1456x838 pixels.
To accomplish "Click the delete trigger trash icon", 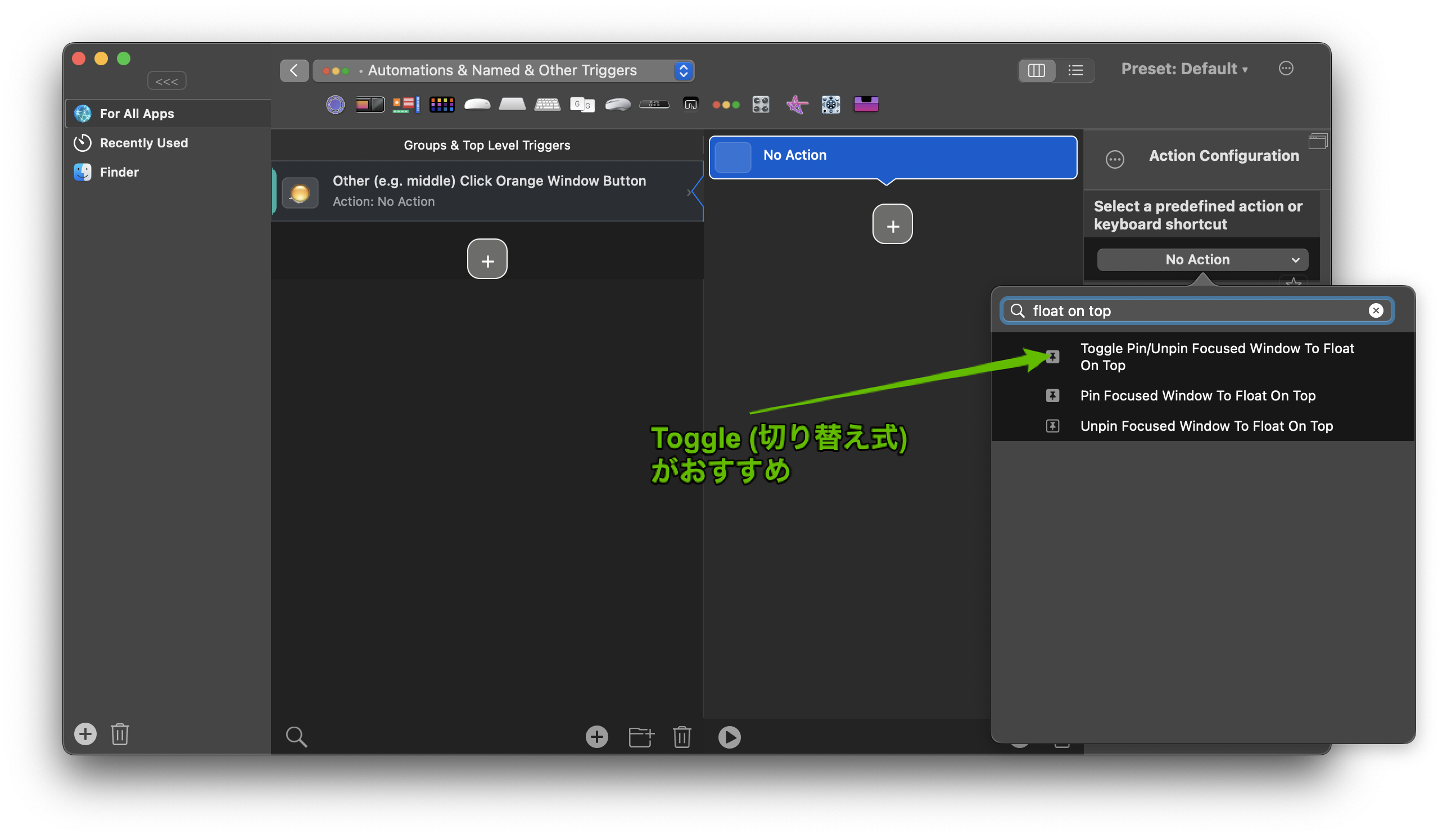I will pyautogui.click(x=682, y=737).
